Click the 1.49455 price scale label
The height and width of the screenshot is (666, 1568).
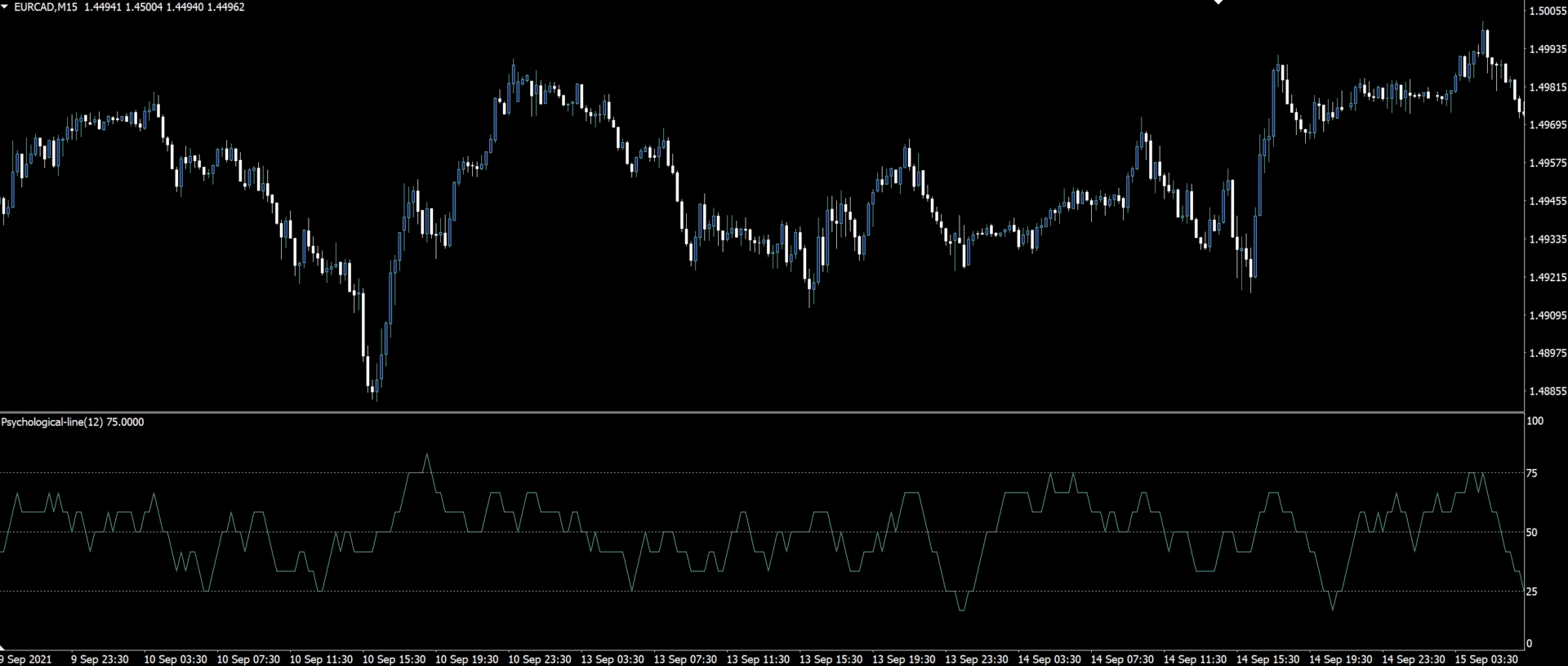tap(1547, 201)
